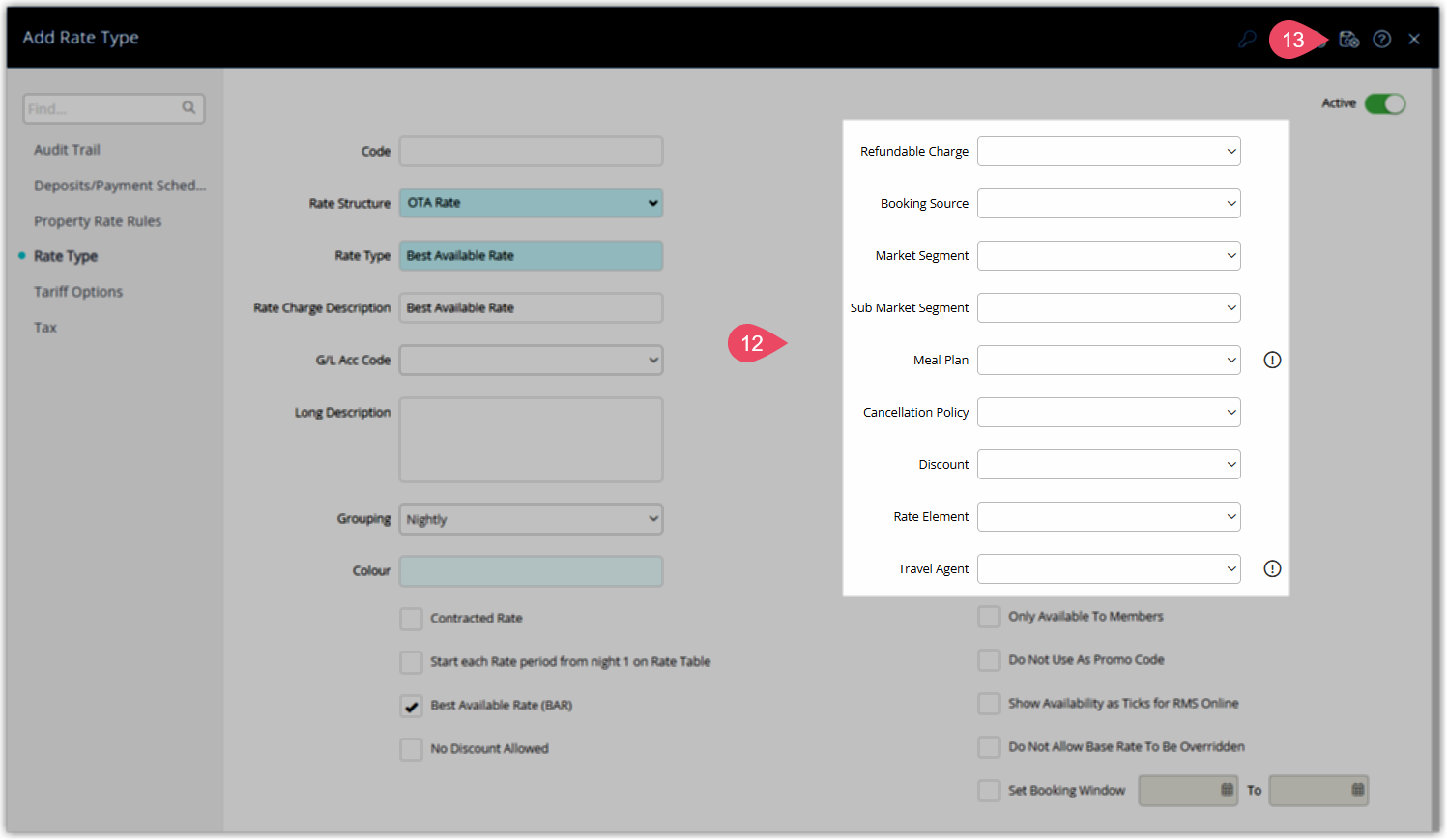Expand the G/L Acc Code dropdown
This screenshot has height=840, width=1447.
click(531, 360)
